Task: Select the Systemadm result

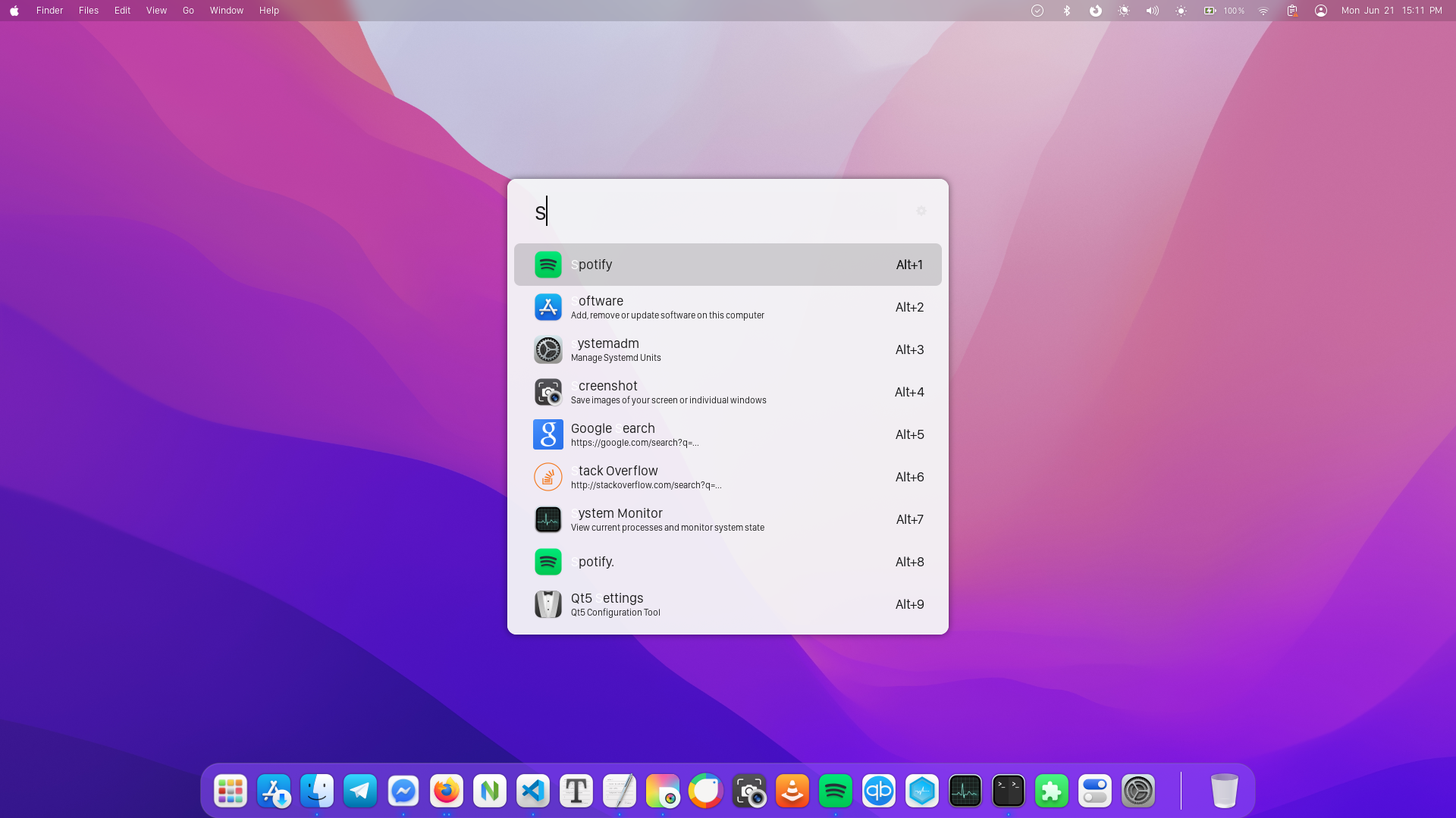Action: 728,349
